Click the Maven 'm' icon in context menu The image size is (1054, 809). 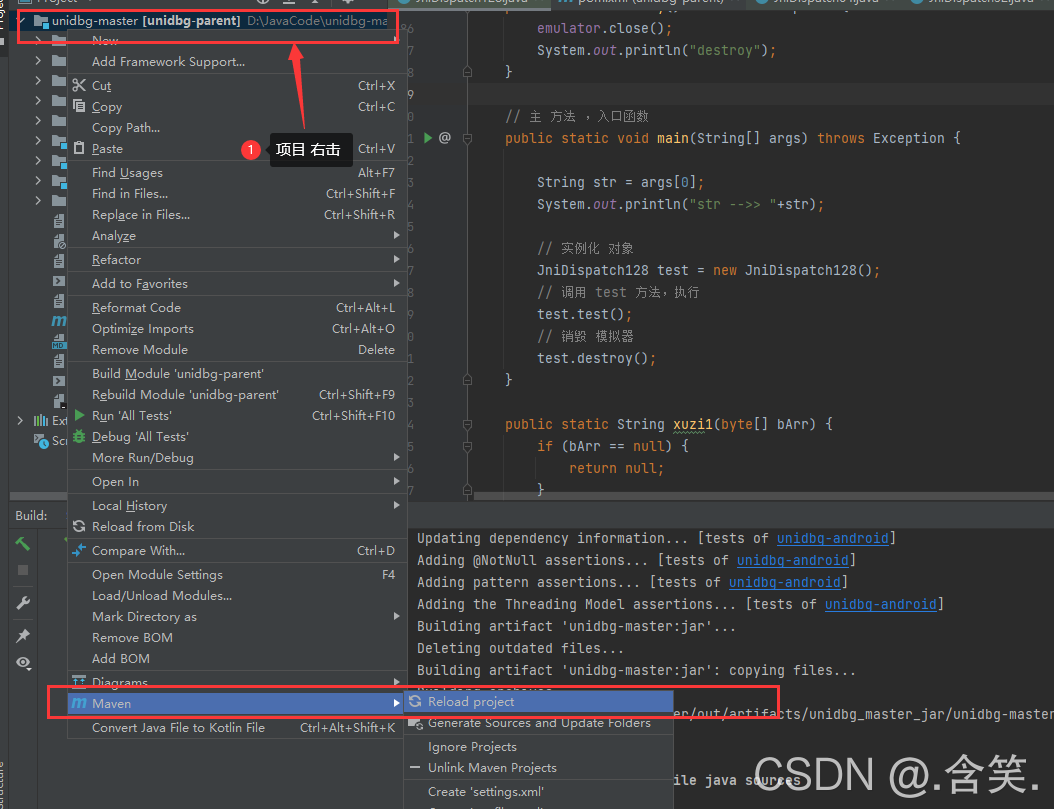pos(79,703)
